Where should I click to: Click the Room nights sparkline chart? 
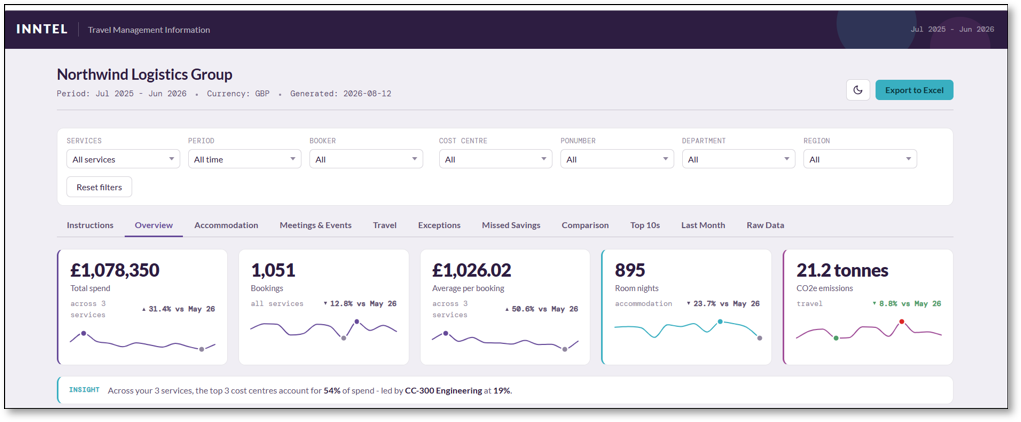click(687, 329)
